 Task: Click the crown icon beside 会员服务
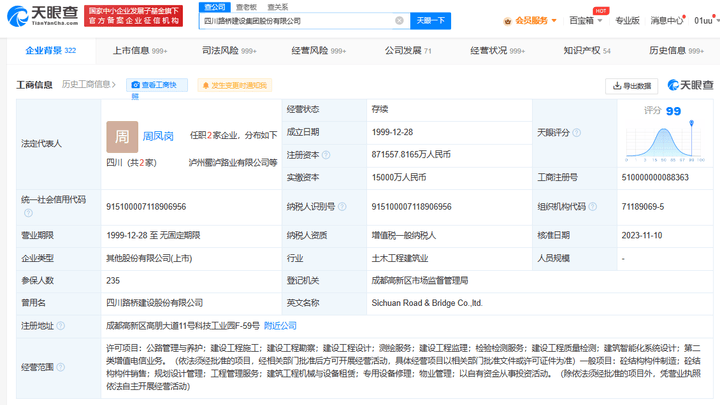pos(507,21)
